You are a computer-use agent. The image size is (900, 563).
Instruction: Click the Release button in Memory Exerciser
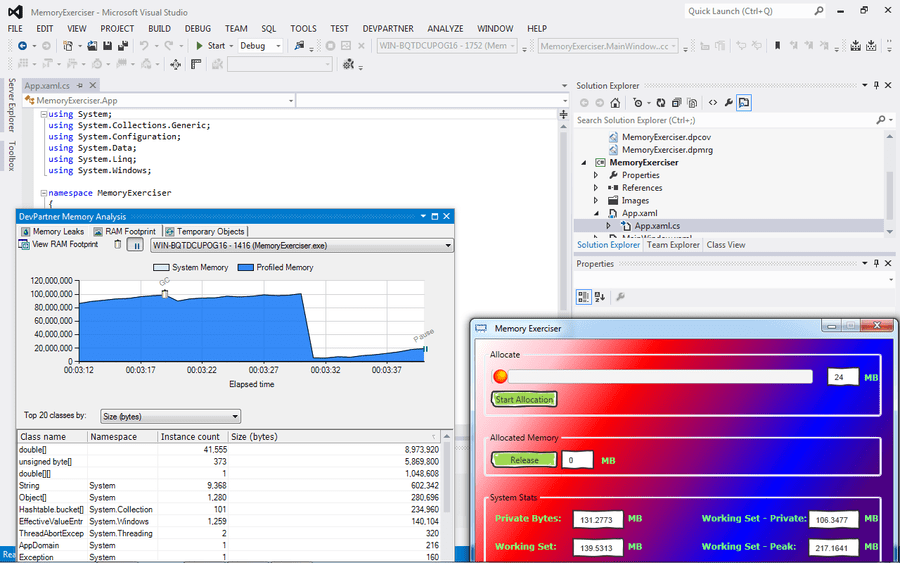click(x=524, y=460)
